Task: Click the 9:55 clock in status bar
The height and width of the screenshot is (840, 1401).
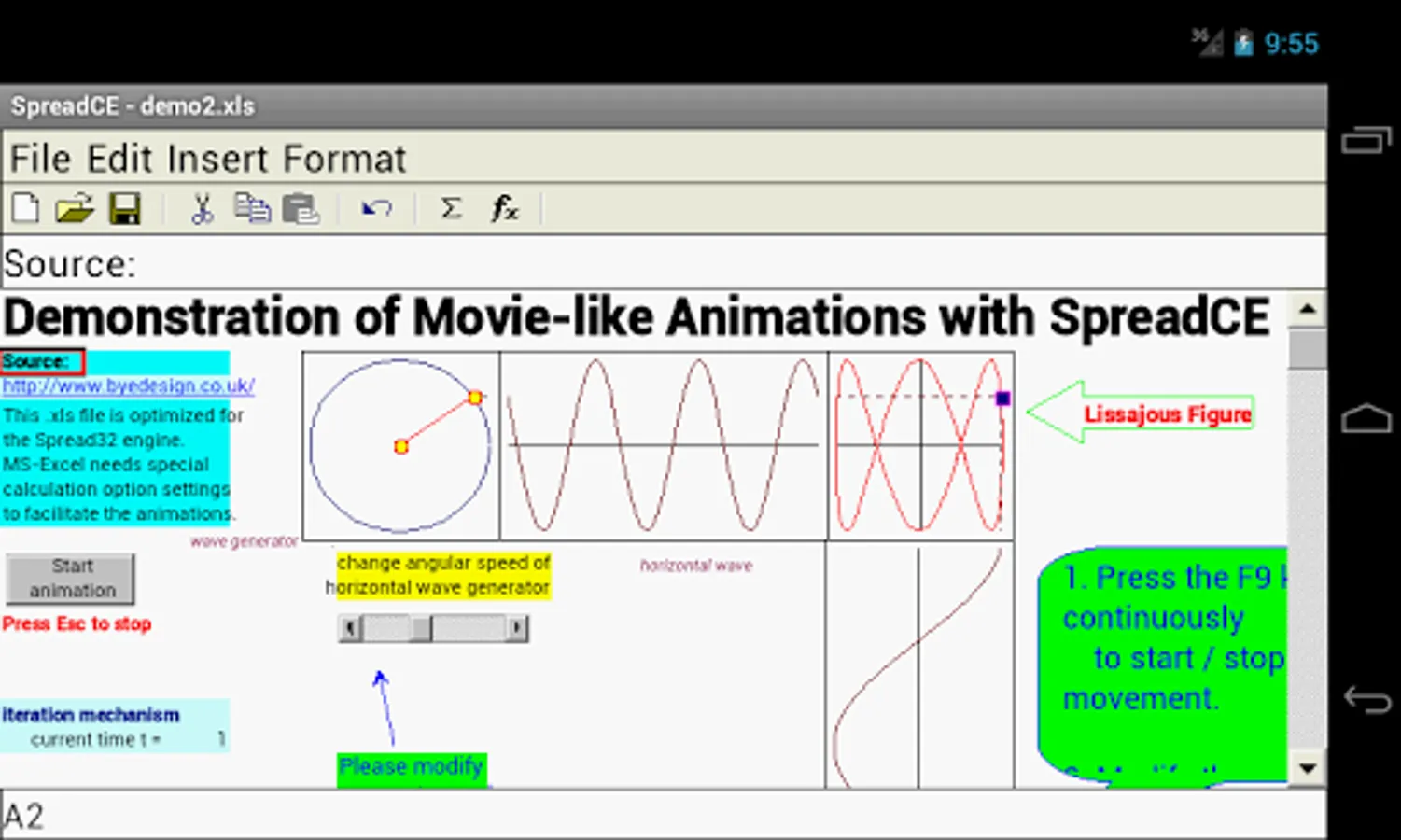Action: pyautogui.click(x=1291, y=43)
